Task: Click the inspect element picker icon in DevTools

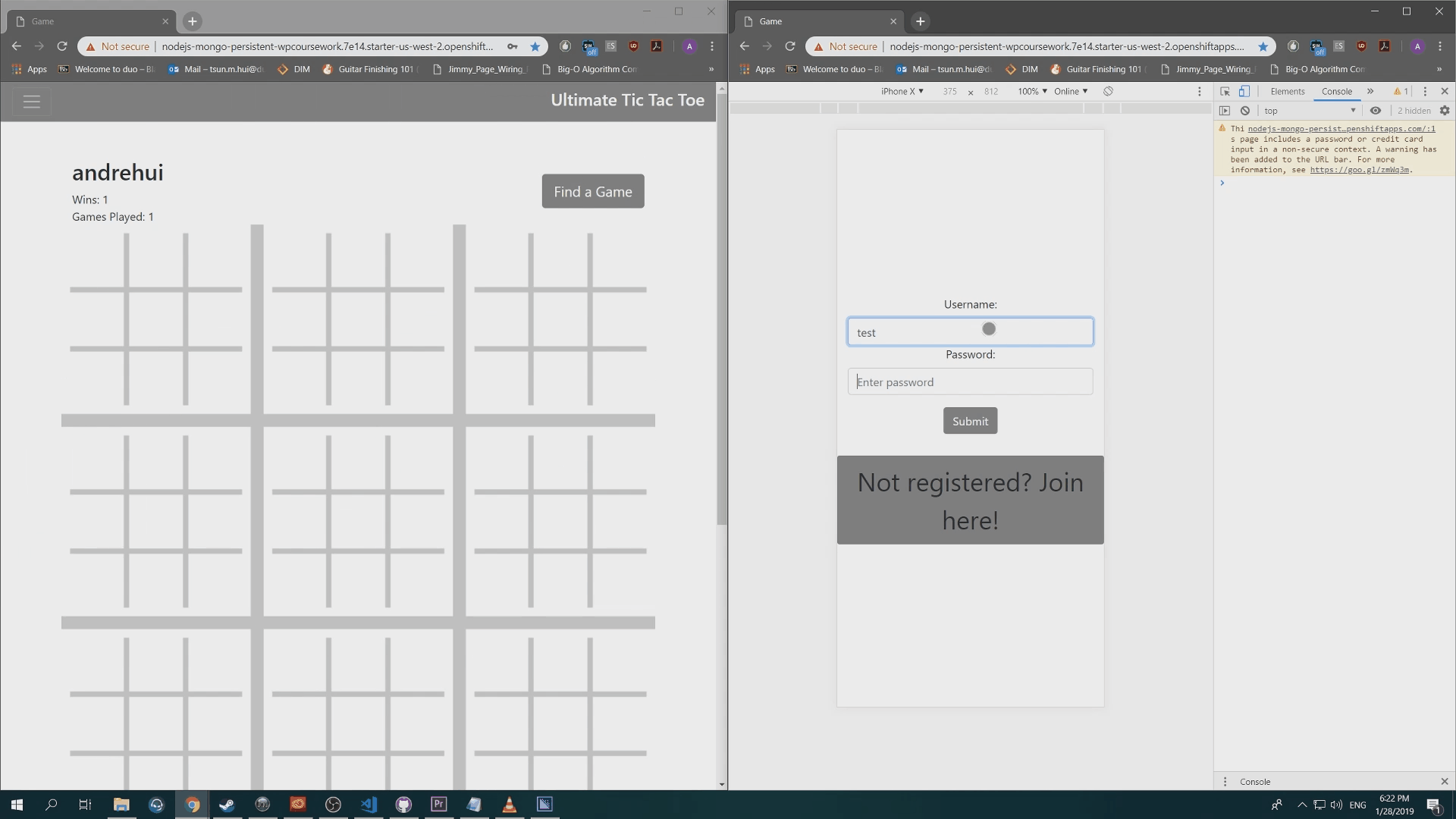Action: (x=1225, y=91)
